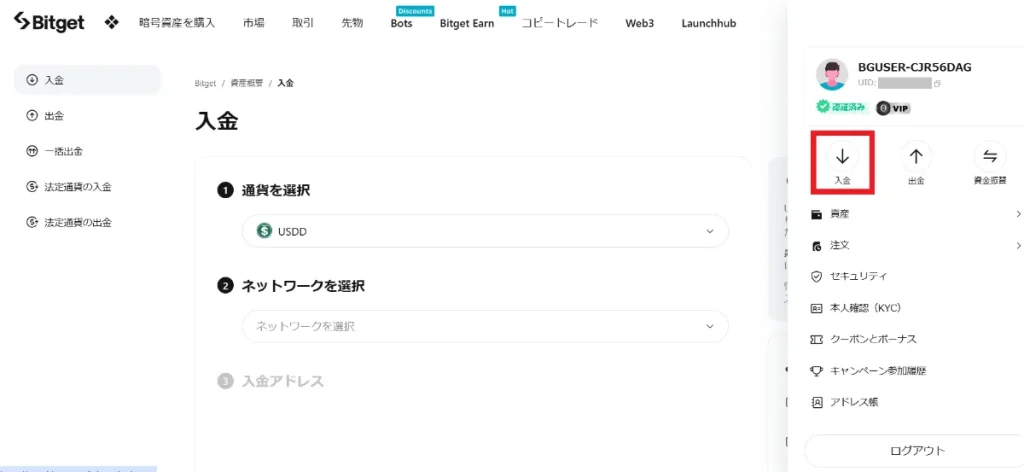Select 法定通貨の入金 text in the sidebar

click(78, 187)
